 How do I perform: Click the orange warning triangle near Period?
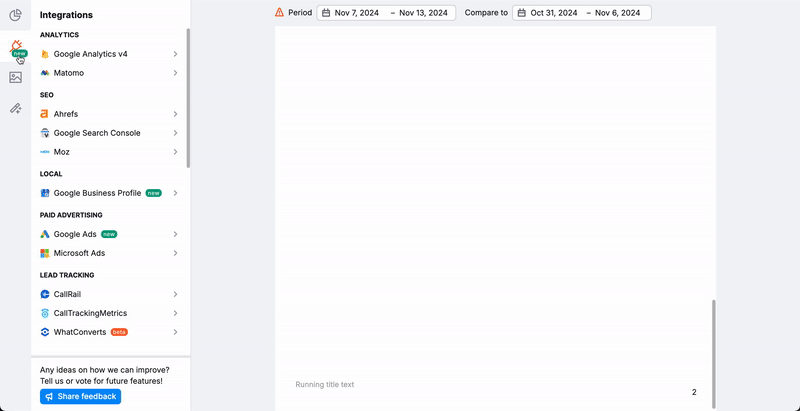coord(279,13)
